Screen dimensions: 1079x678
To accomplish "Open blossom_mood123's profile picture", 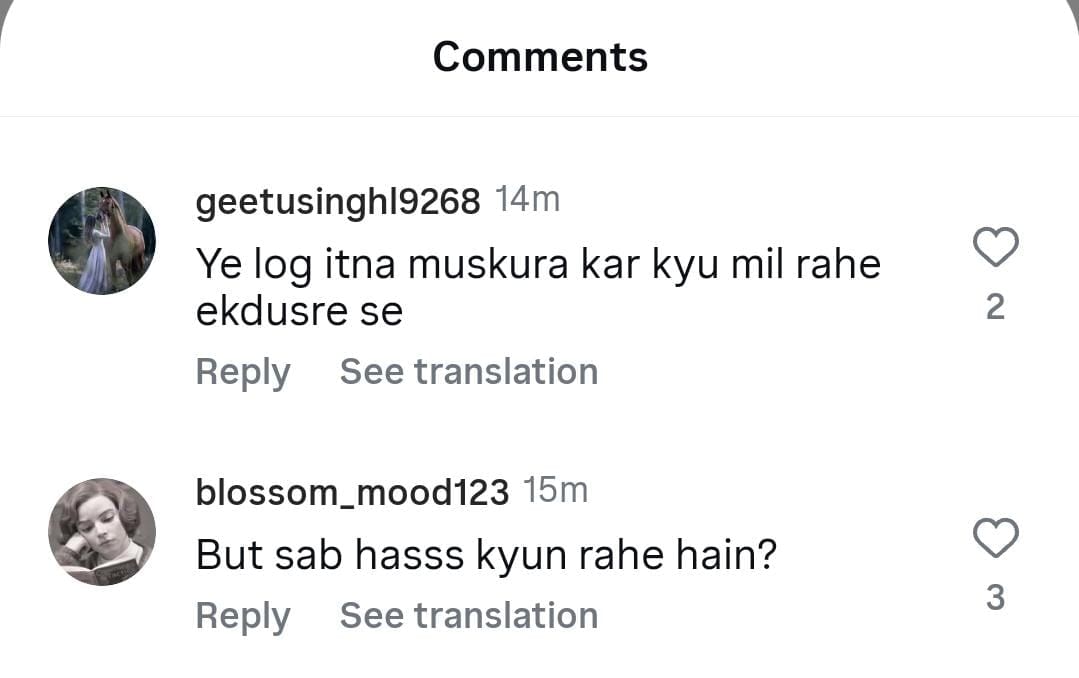I will [x=102, y=531].
